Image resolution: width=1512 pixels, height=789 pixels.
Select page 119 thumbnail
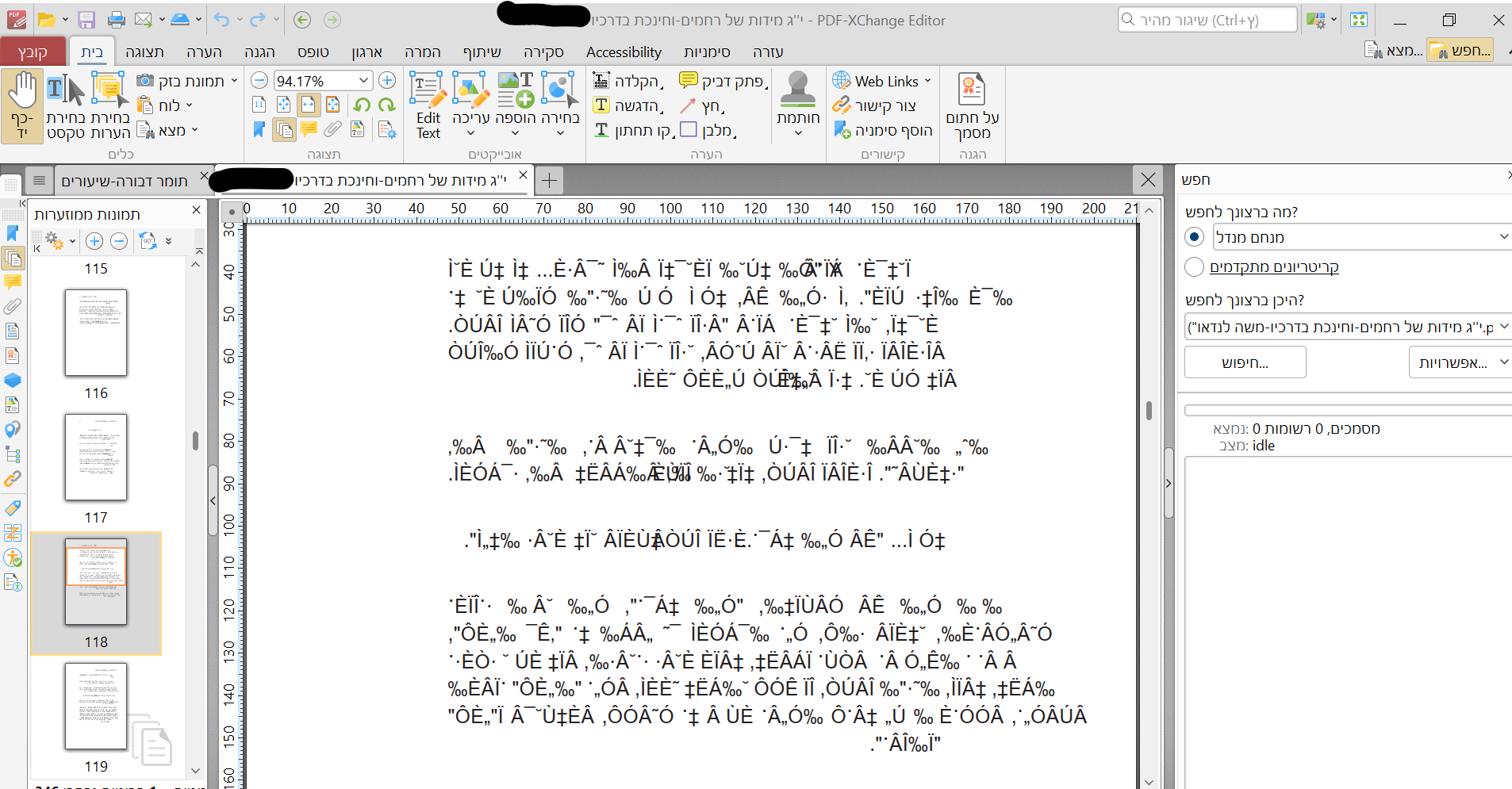pos(96,706)
